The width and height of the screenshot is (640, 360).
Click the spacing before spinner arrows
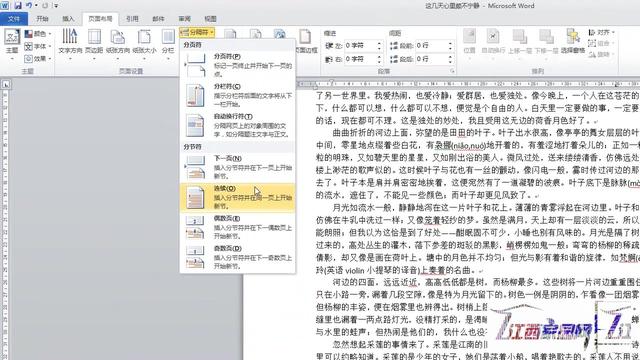click(450, 45)
